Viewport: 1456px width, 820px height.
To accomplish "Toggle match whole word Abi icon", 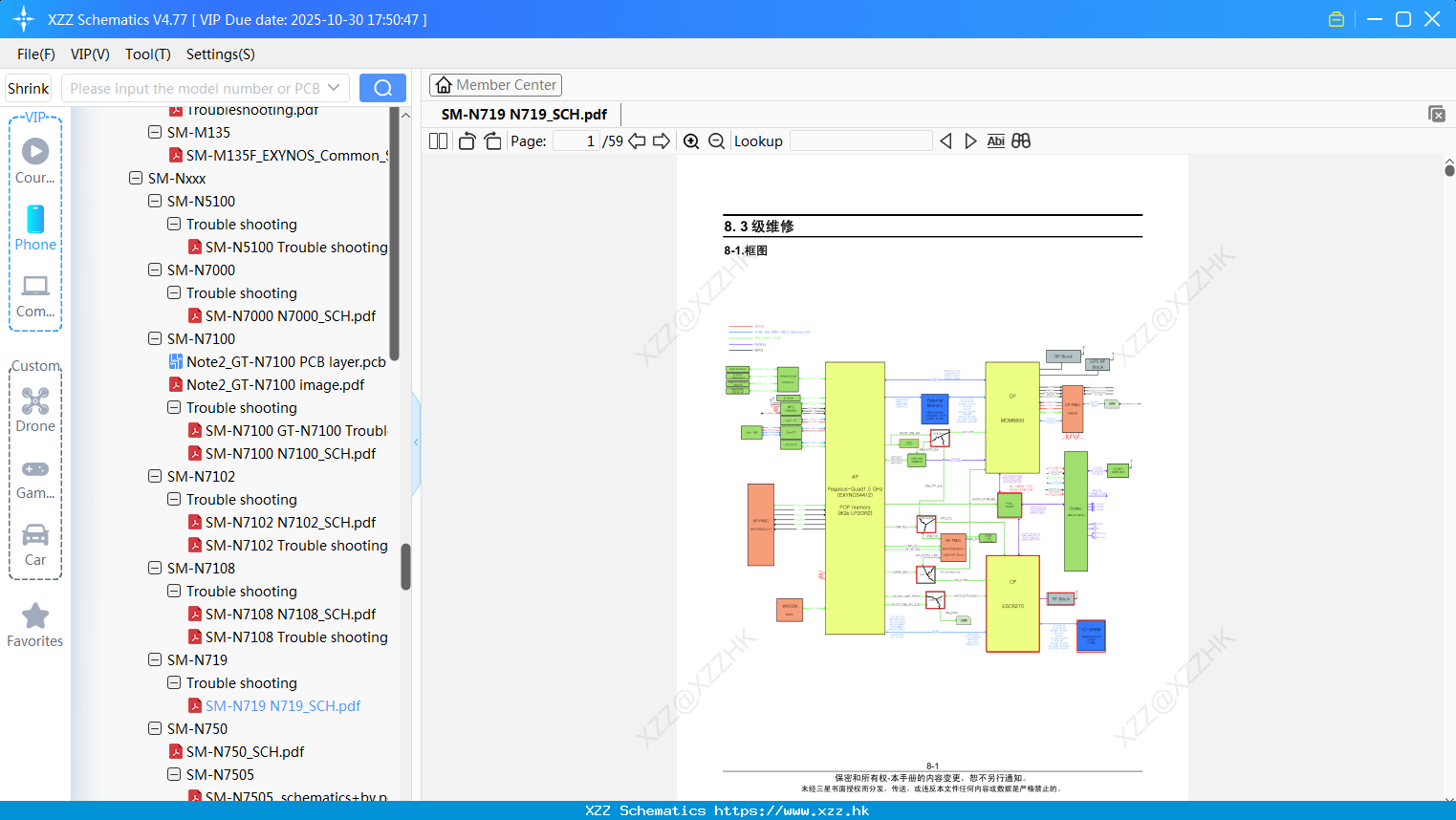I will click(995, 141).
